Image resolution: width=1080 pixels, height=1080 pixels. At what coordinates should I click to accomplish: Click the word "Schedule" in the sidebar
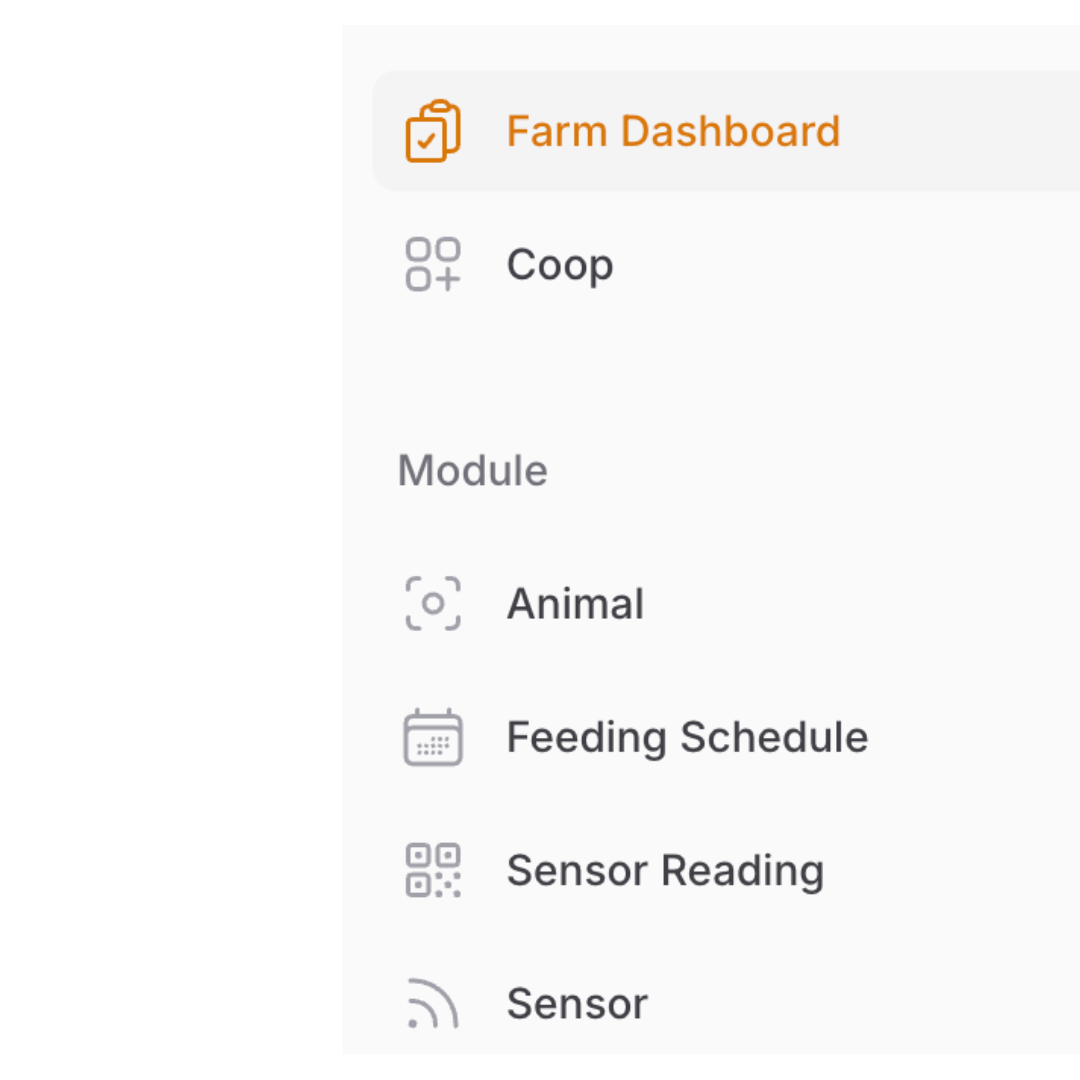tap(774, 737)
